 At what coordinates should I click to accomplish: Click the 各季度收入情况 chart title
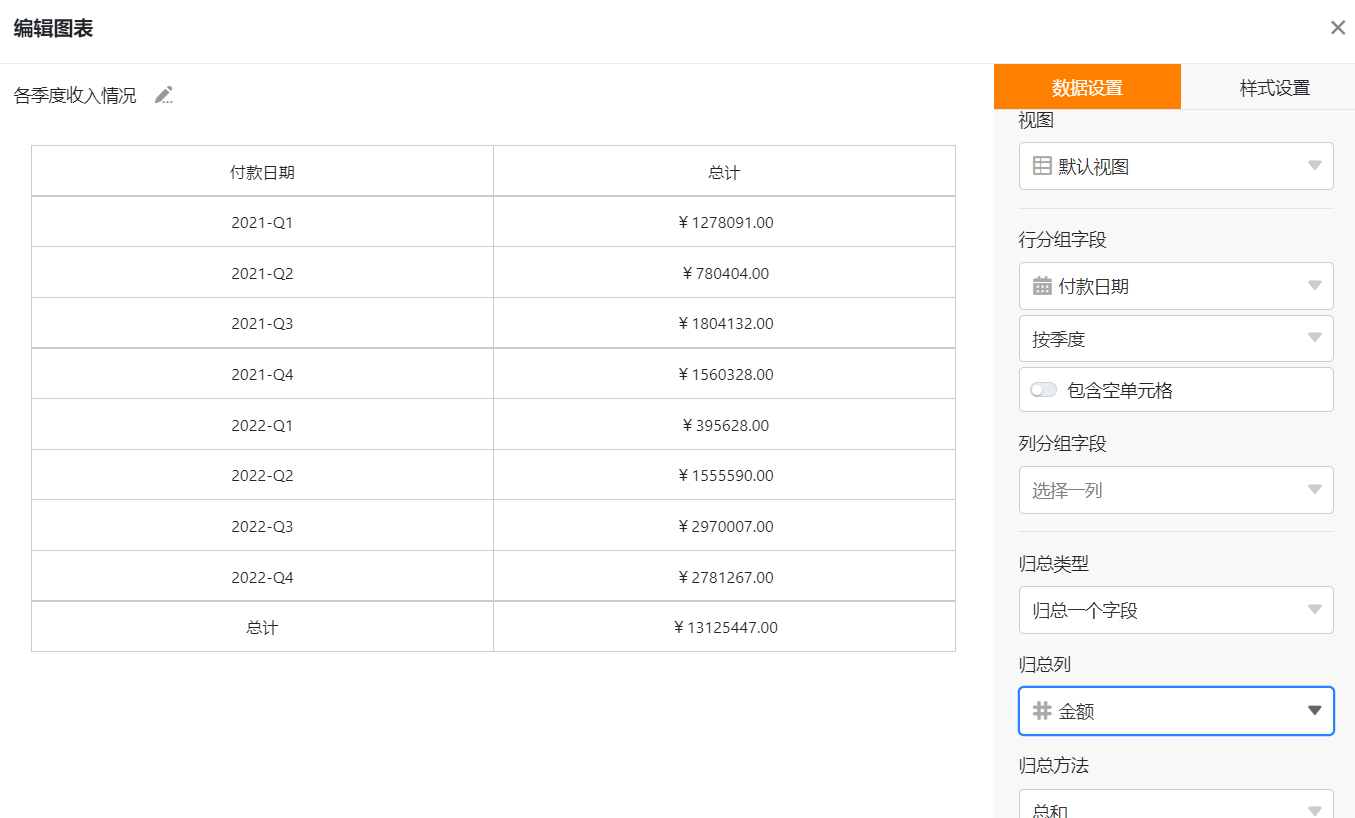[75, 96]
